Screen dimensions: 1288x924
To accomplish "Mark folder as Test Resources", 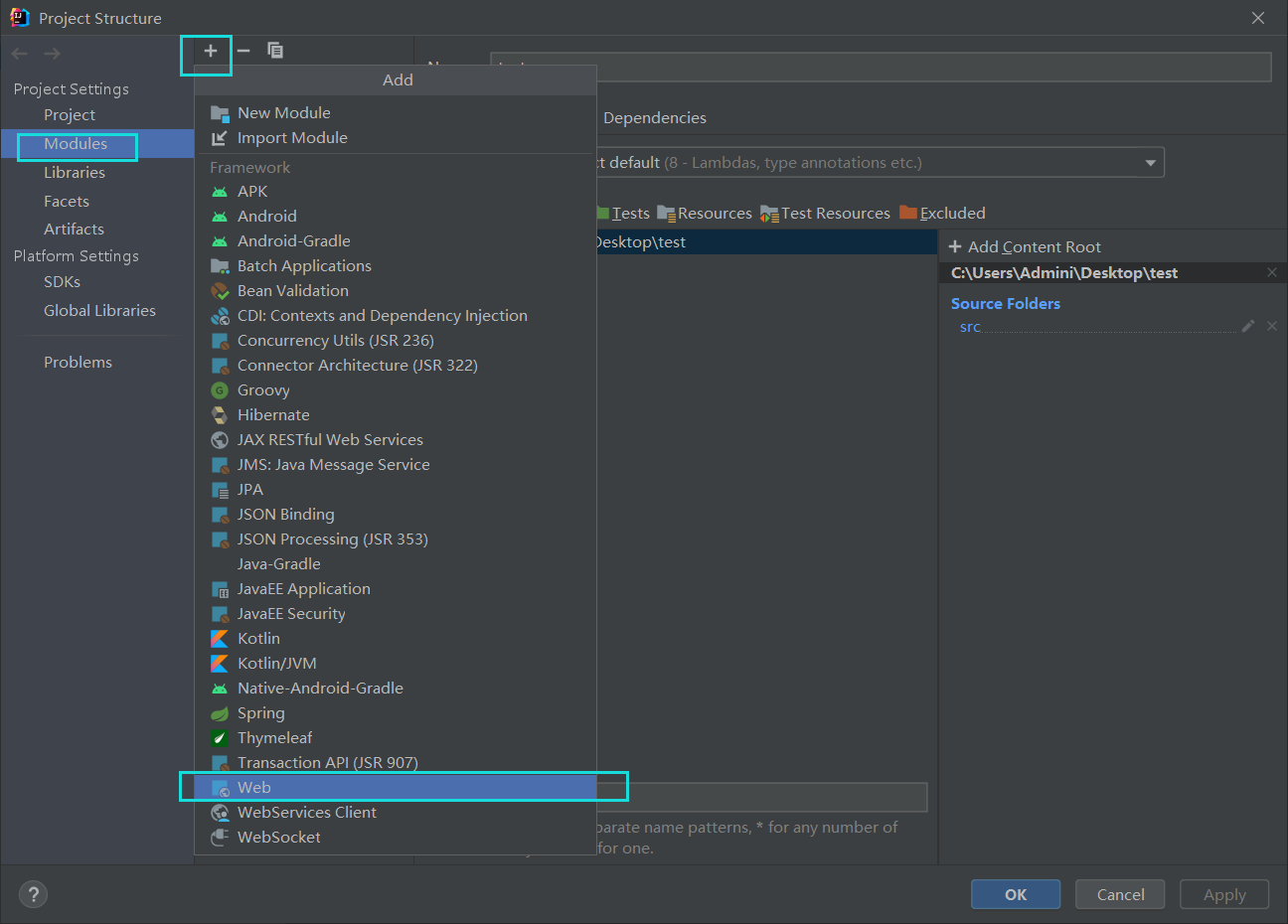I will pos(825,214).
